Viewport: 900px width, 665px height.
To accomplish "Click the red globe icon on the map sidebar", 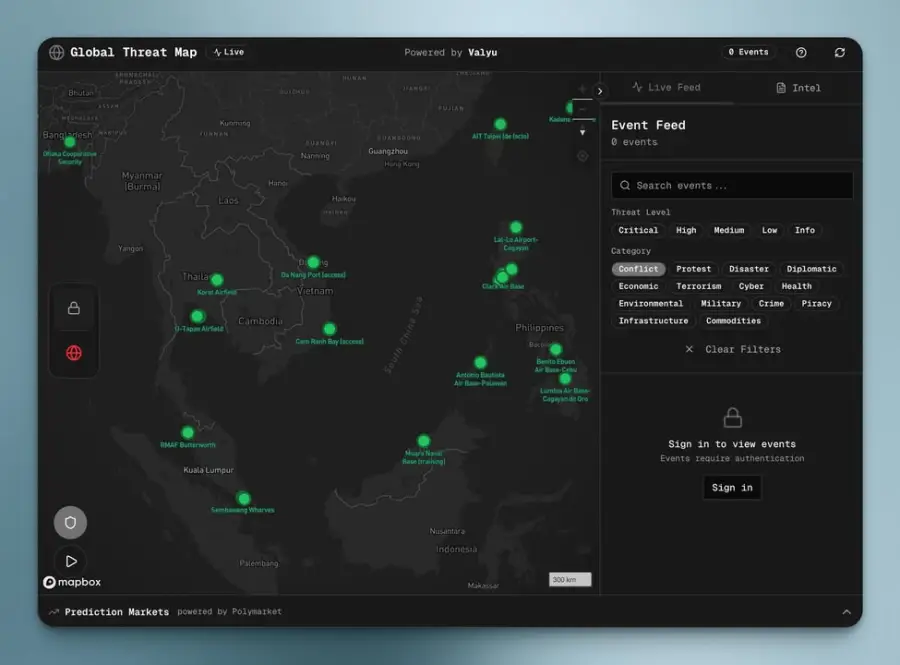I will coord(74,352).
